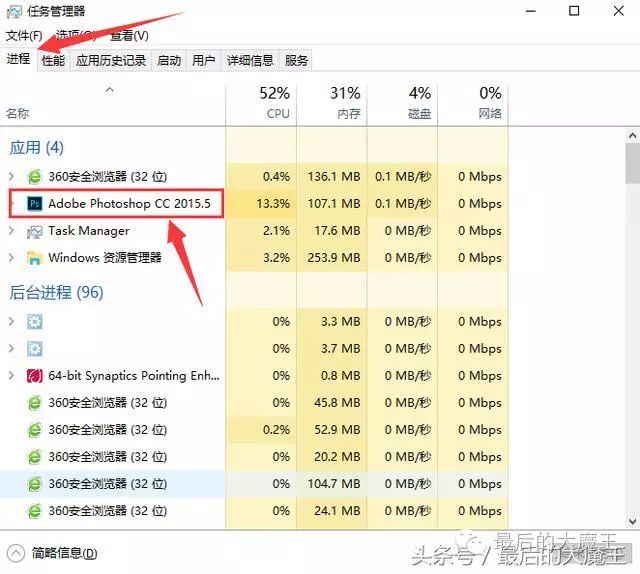The image size is (640, 574).
Task: Click the 360安全浏览器 icon under 应用
Action: [x=35, y=177]
